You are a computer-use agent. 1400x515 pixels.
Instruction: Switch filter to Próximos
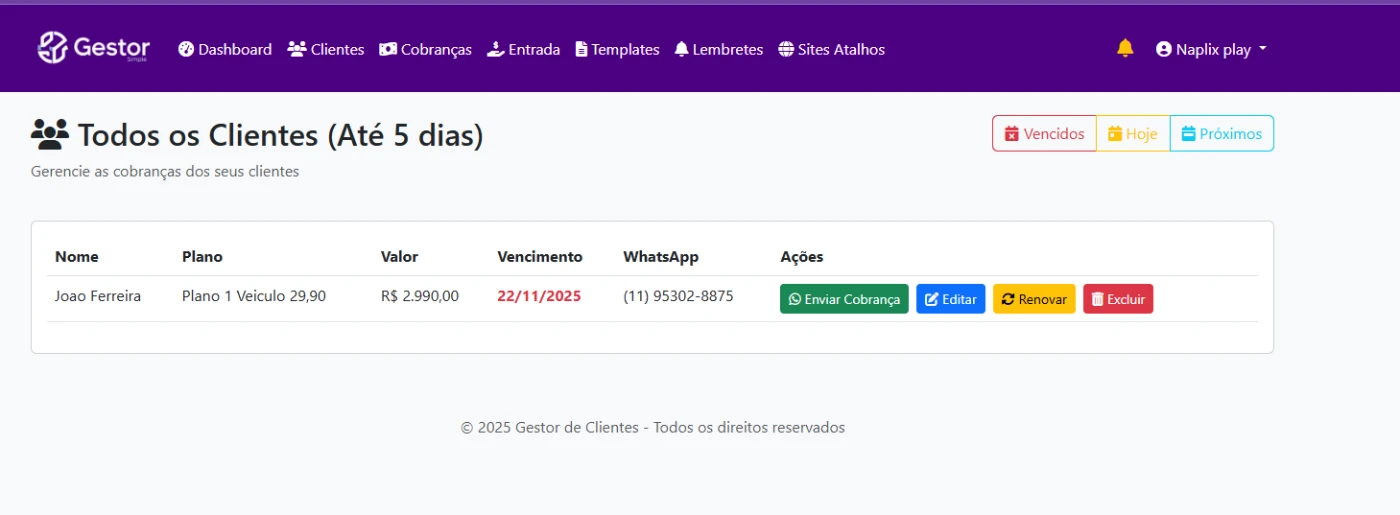coord(1221,133)
